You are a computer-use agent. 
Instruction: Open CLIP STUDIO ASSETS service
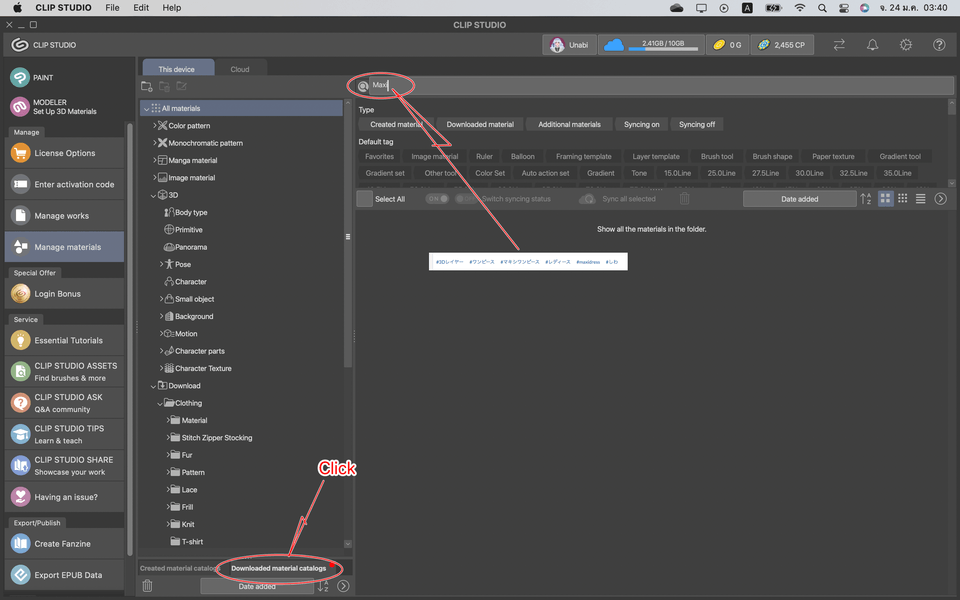tap(64, 372)
